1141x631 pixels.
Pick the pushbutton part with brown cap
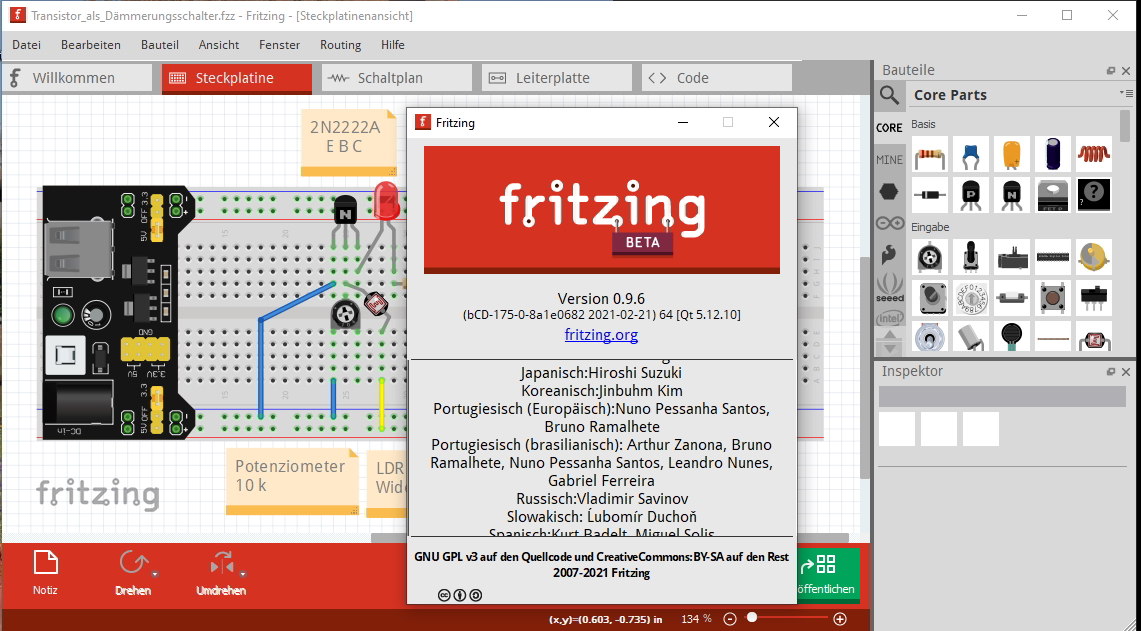coord(1052,298)
